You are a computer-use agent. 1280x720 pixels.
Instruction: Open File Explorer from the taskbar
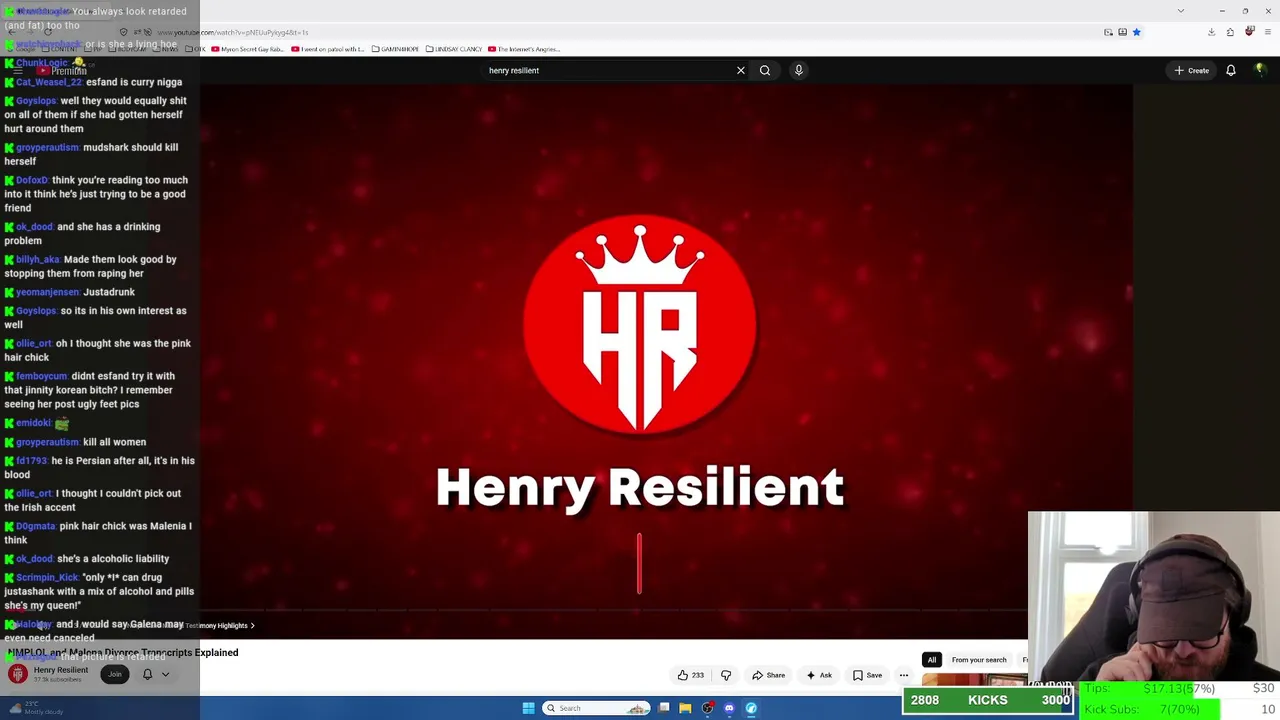(685, 708)
